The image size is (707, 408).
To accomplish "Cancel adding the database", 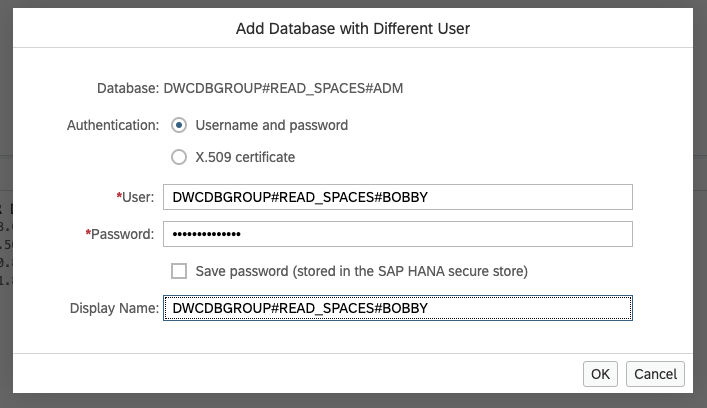I will point(655,374).
